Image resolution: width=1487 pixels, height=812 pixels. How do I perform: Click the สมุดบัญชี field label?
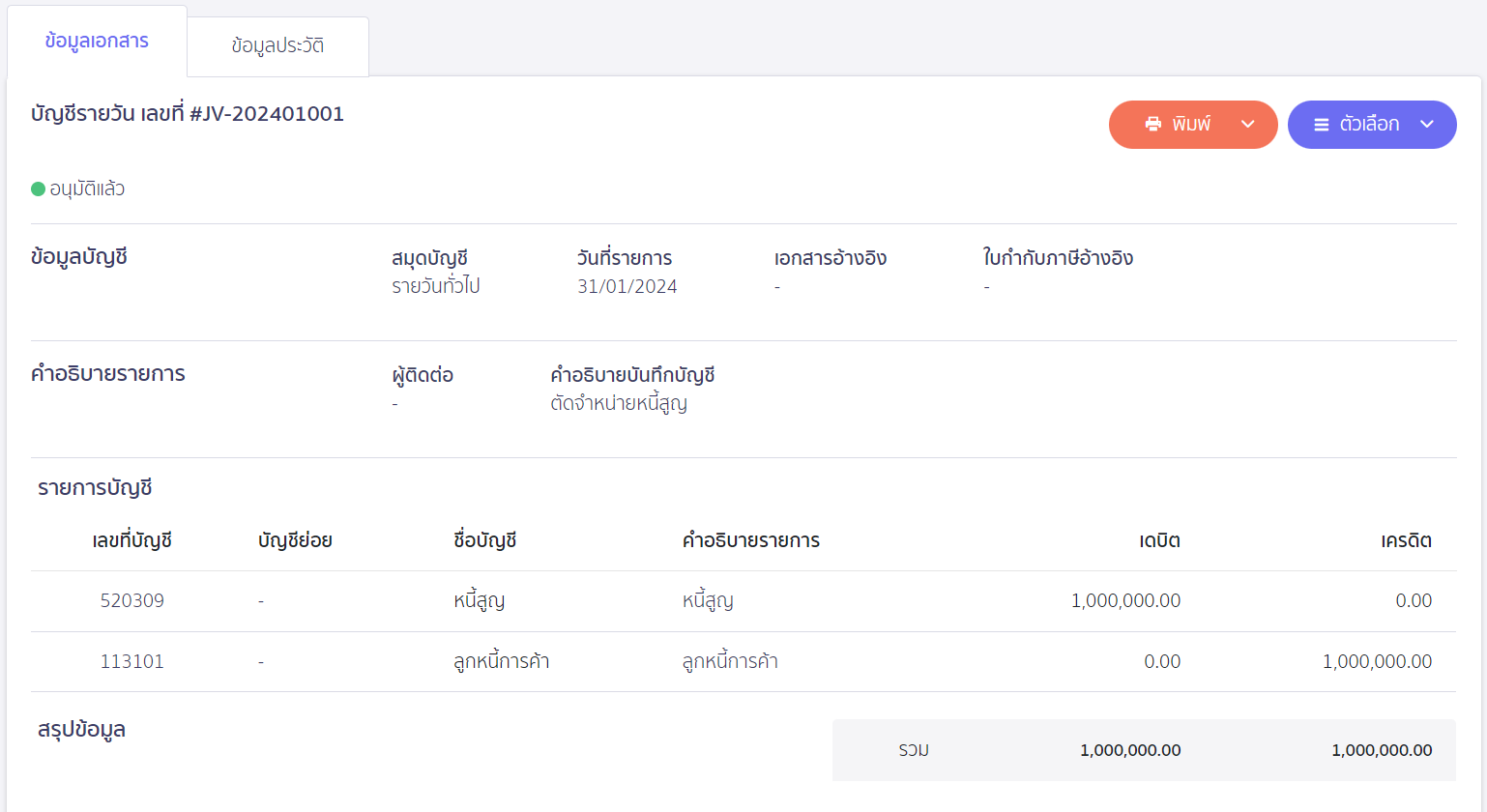point(429,258)
